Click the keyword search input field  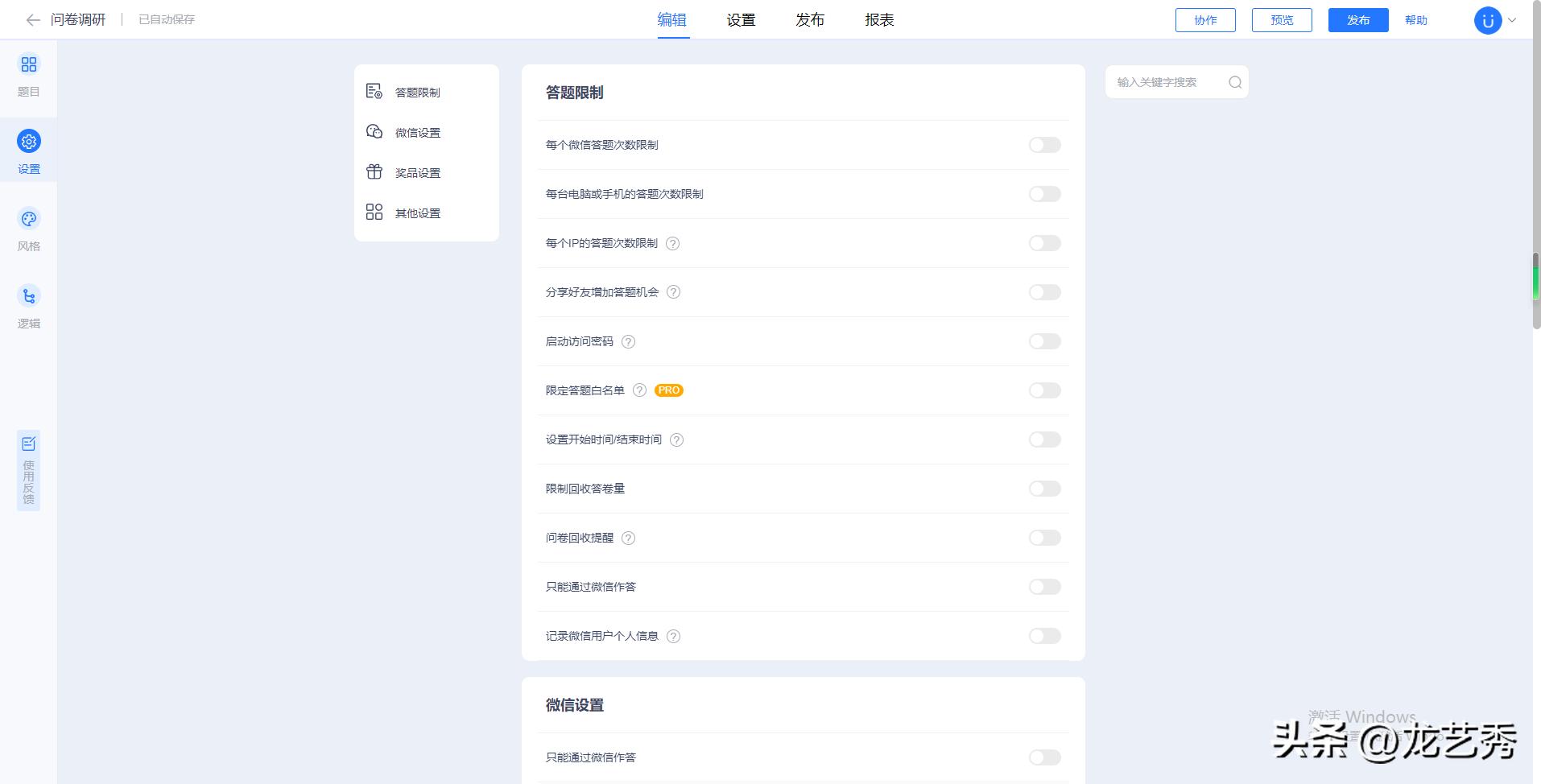point(1167,81)
